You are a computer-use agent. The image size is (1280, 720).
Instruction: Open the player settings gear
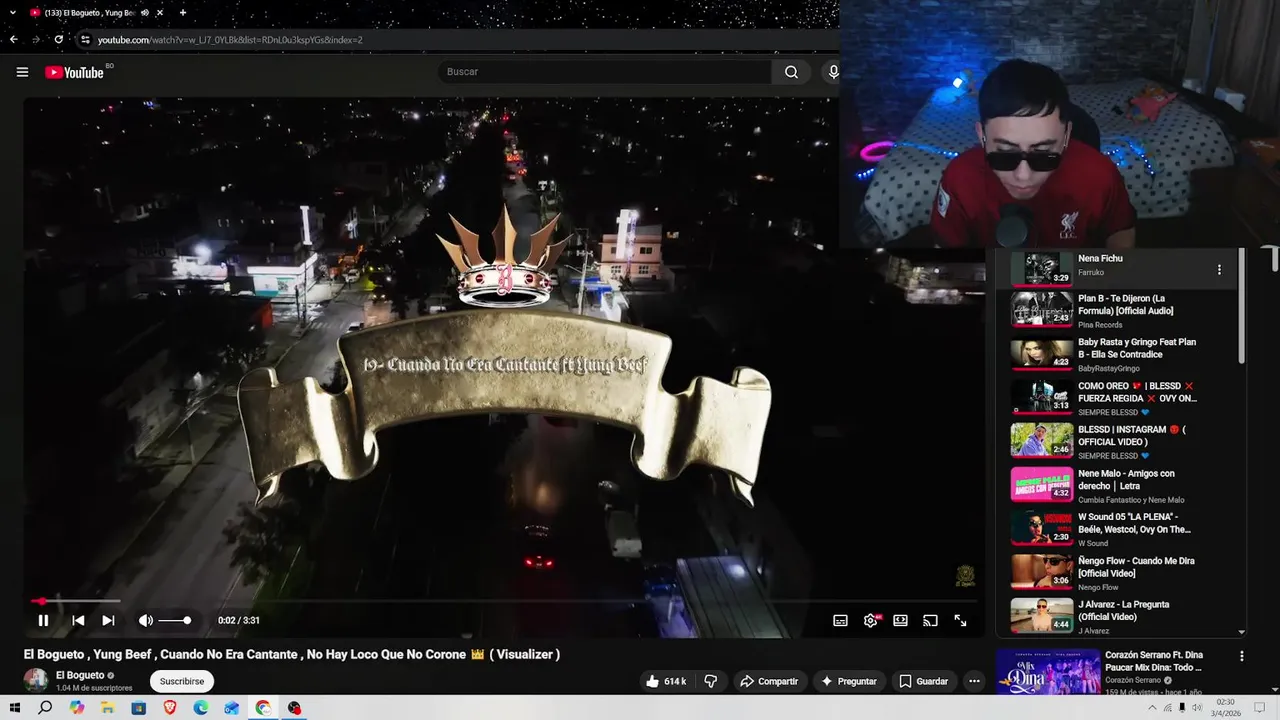870,620
